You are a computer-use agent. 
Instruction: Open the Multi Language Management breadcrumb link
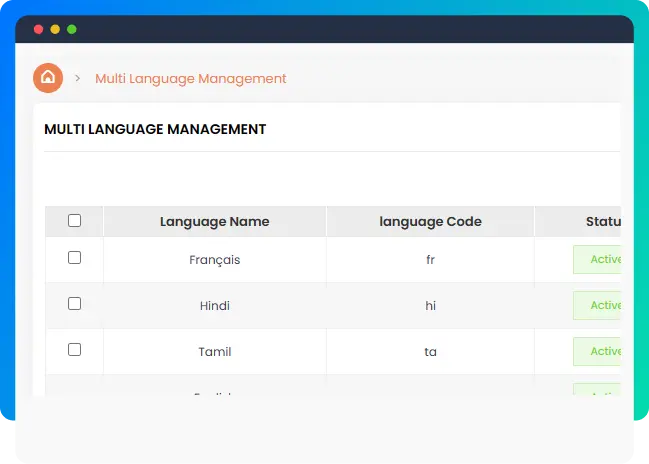coord(190,78)
